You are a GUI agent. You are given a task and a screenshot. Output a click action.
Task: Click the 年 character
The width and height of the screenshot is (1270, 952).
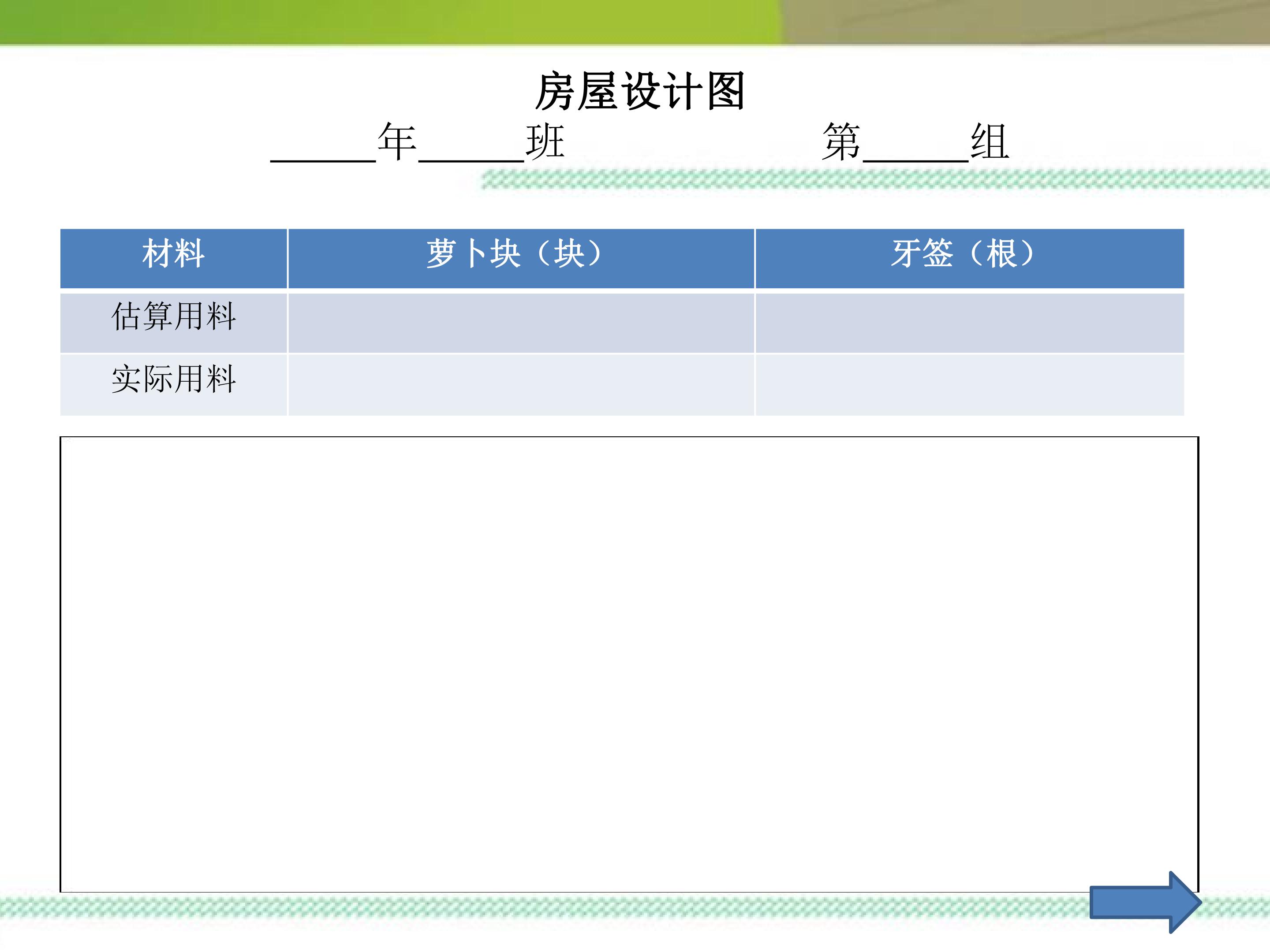pos(397,141)
